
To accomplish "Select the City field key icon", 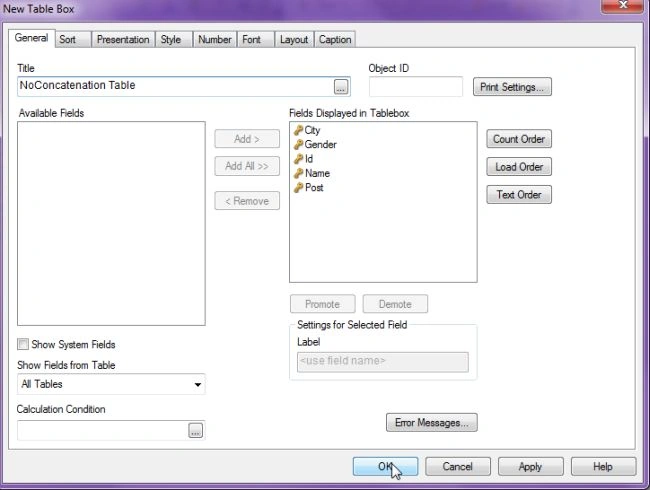I will click(298, 130).
